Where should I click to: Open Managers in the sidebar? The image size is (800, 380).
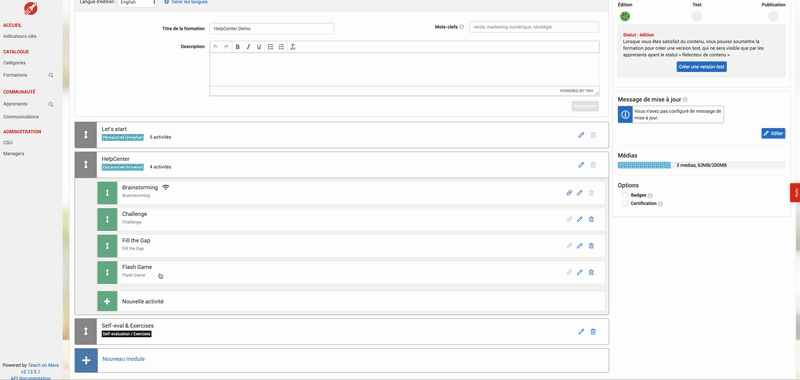tap(13, 154)
